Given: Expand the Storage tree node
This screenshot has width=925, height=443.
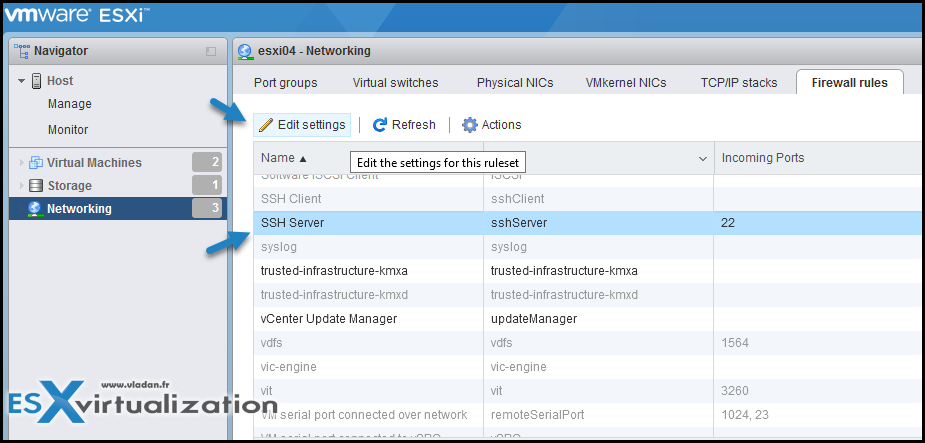Looking at the screenshot, I should (22, 186).
